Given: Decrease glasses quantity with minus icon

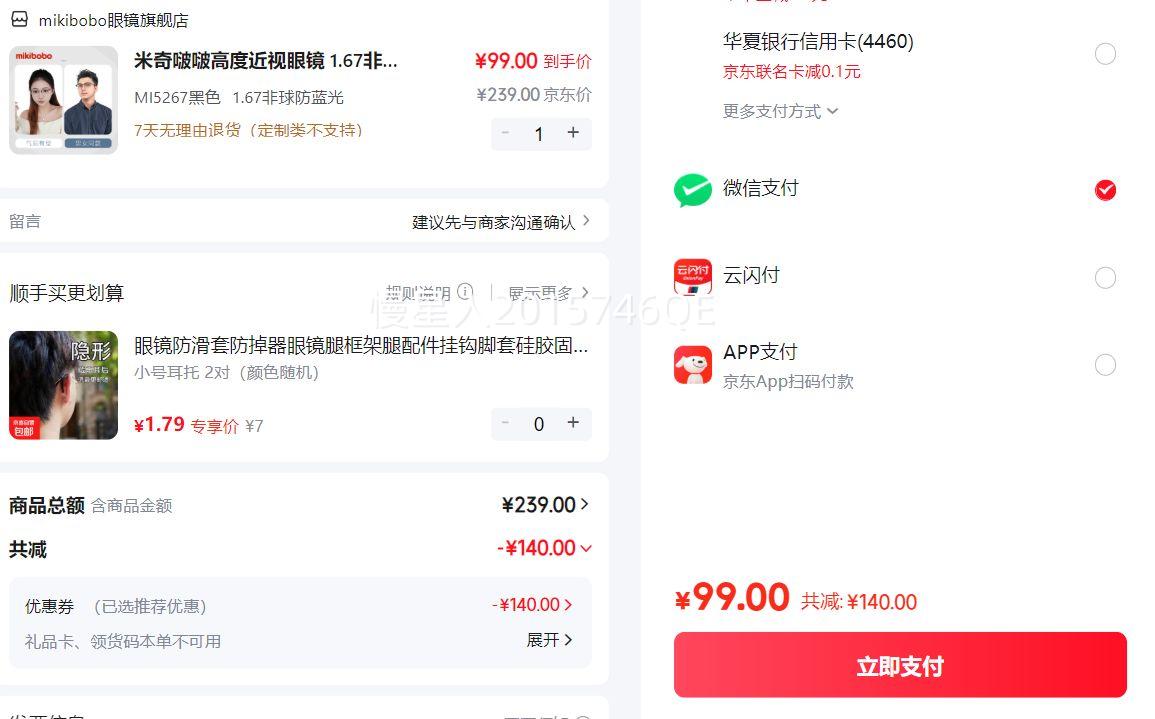Looking at the screenshot, I should [506, 133].
